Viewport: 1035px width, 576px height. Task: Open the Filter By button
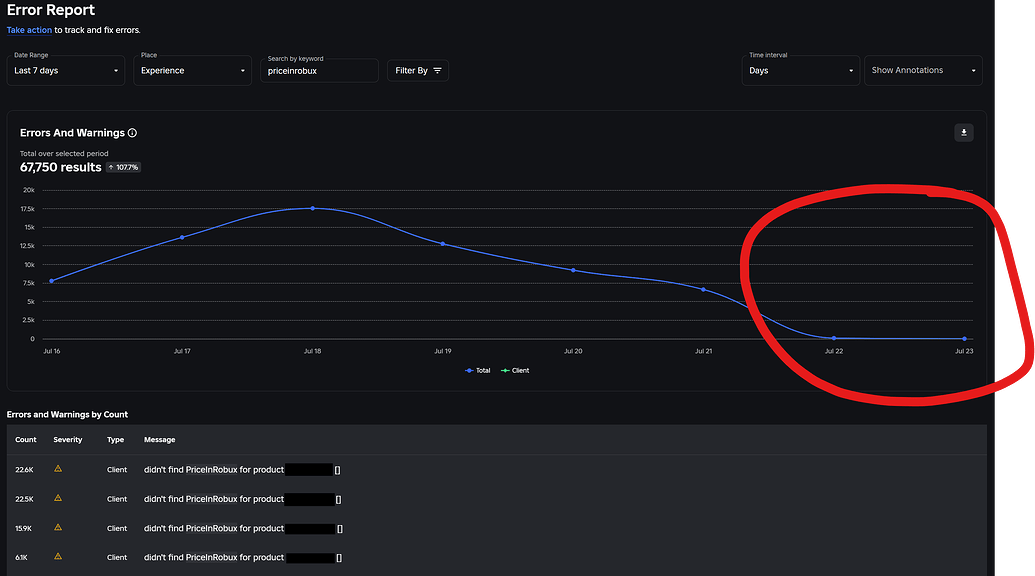point(418,71)
